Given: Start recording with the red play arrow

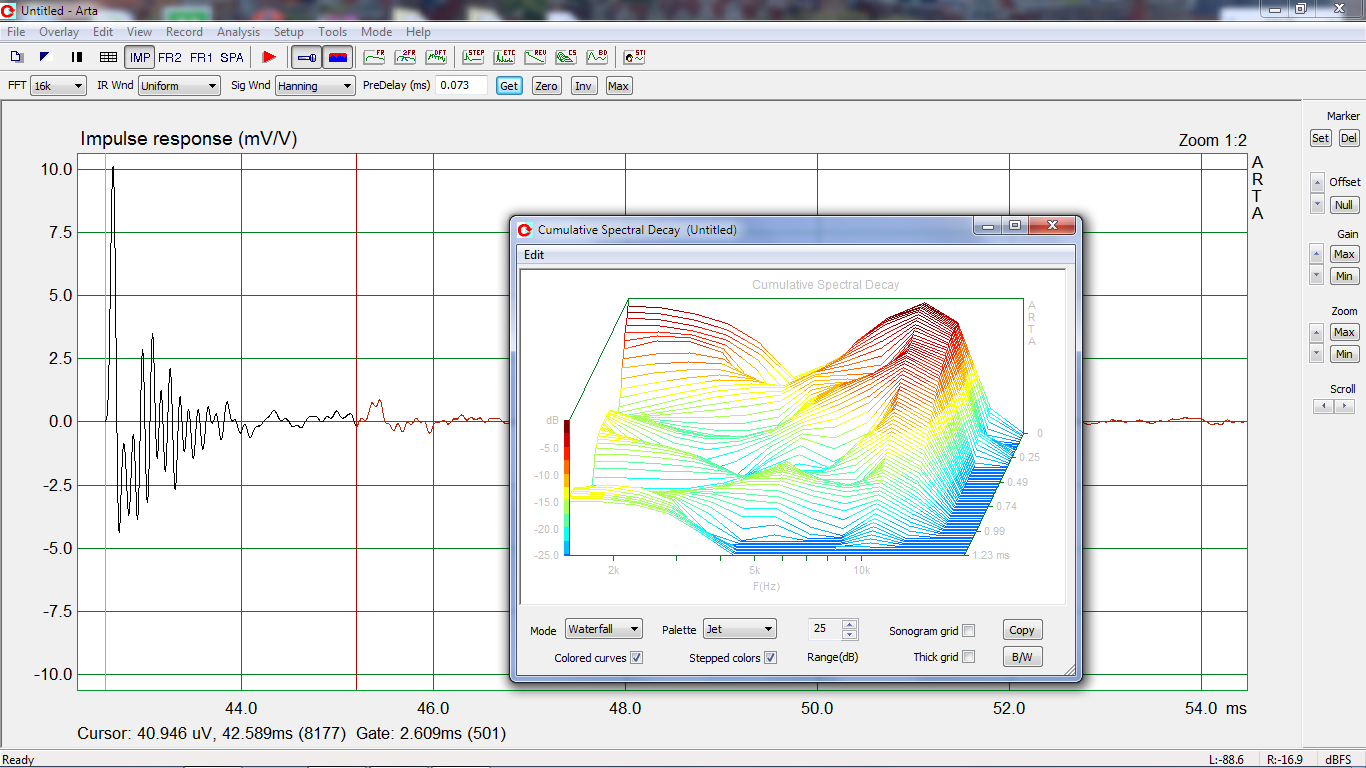Looking at the screenshot, I should coord(268,57).
